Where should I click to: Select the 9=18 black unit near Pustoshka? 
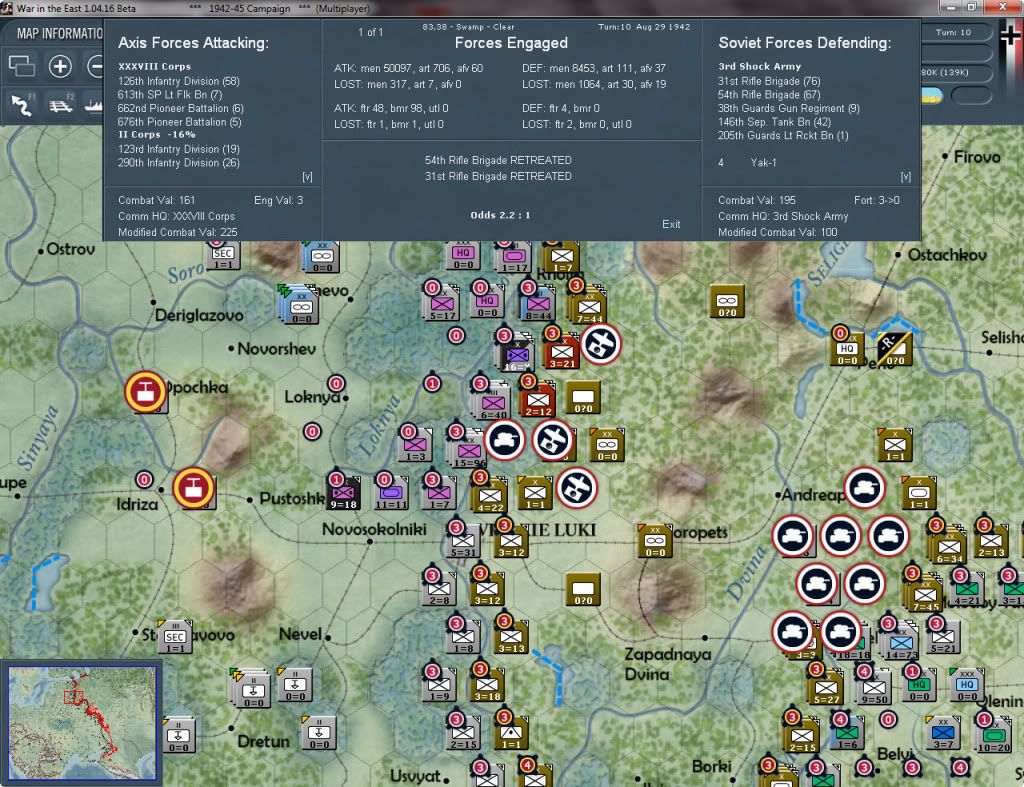tap(344, 494)
